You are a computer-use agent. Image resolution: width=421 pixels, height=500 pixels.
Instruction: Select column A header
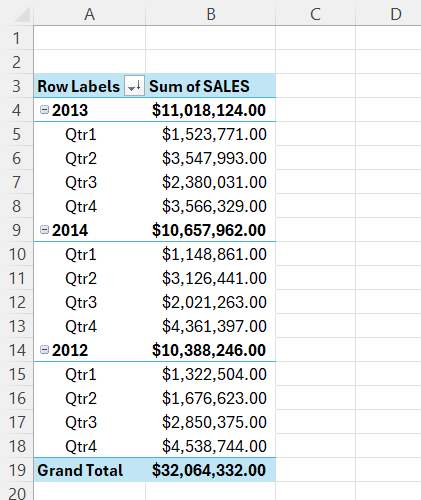tap(89, 14)
